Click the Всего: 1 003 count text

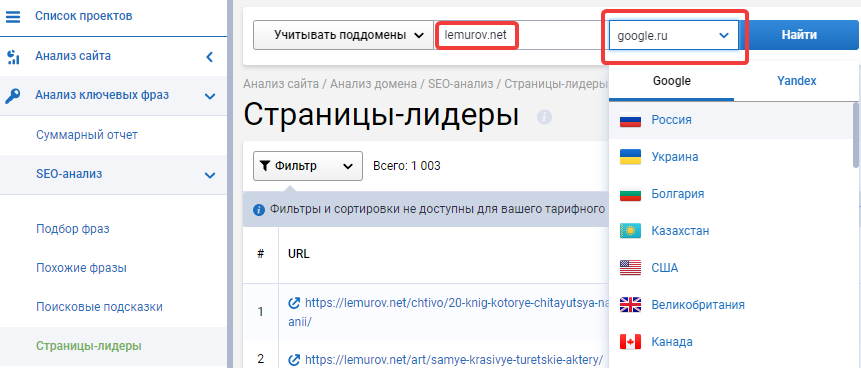406,166
